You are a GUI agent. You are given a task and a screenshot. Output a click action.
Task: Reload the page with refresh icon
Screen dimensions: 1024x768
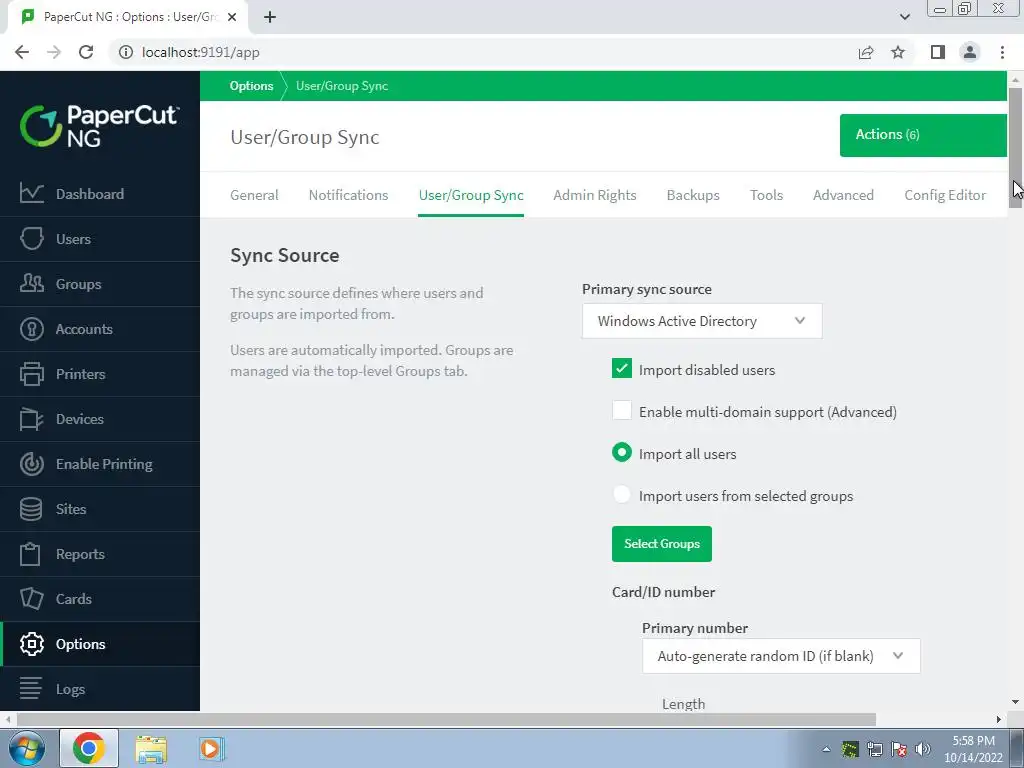point(86,52)
